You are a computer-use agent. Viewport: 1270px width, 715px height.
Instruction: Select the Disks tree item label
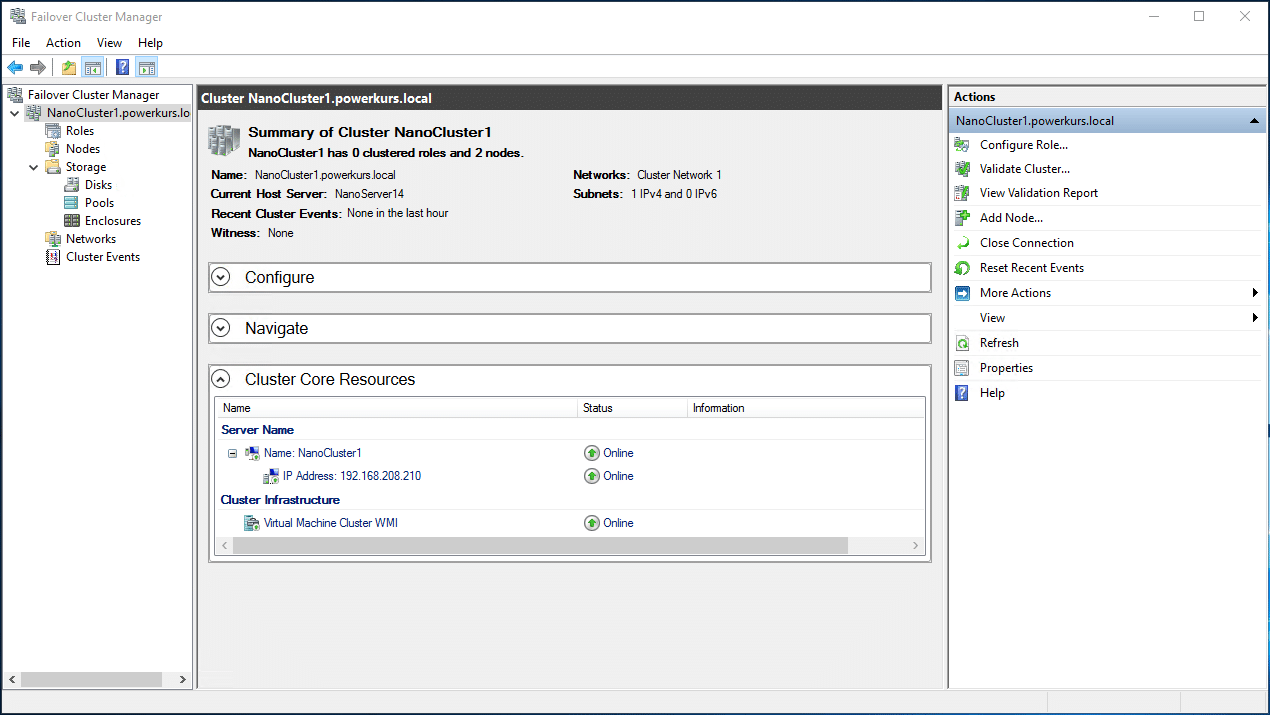[x=98, y=185]
